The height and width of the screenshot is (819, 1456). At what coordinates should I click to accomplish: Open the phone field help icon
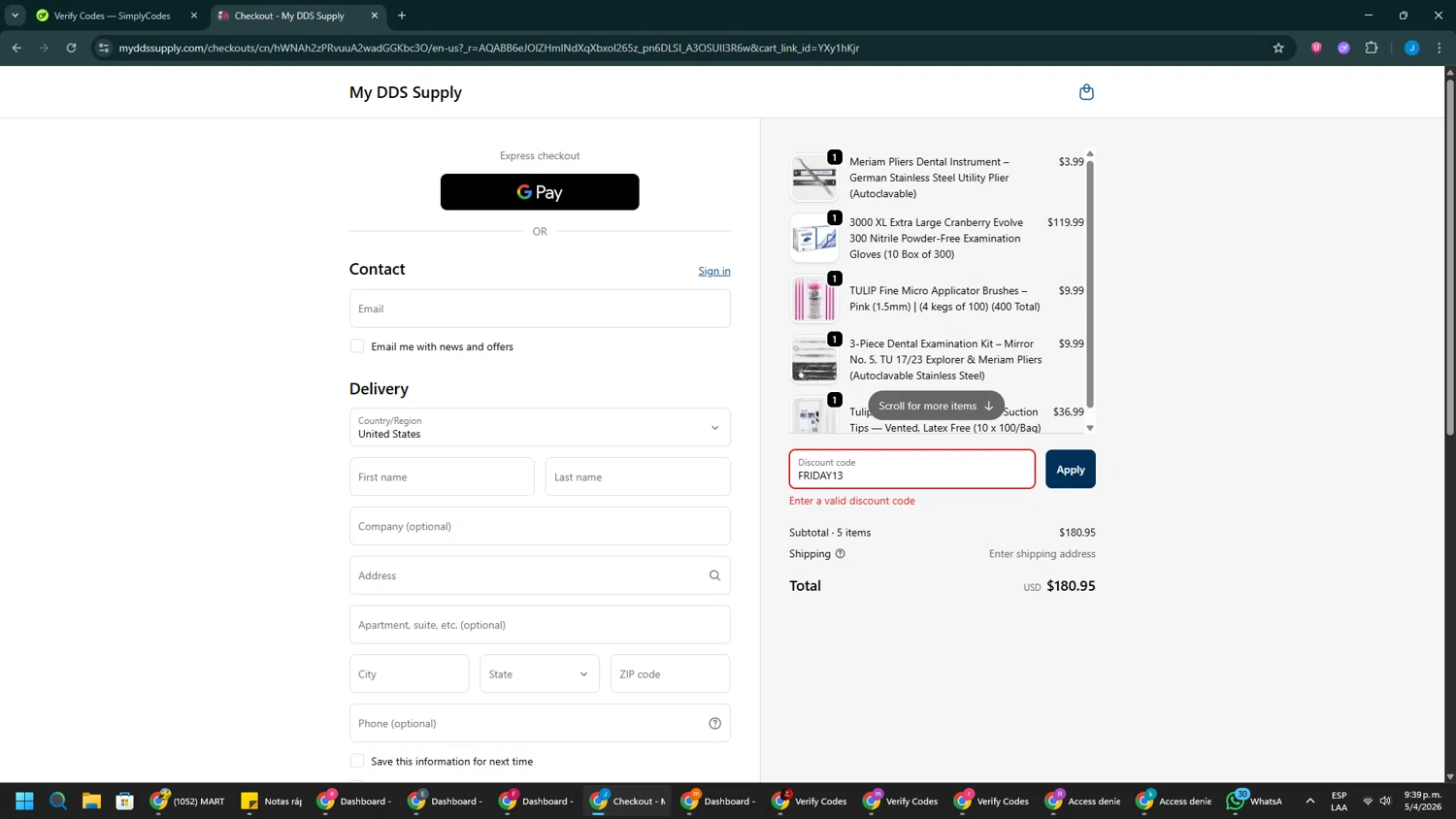pyautogui.click(x=714, y=723)
